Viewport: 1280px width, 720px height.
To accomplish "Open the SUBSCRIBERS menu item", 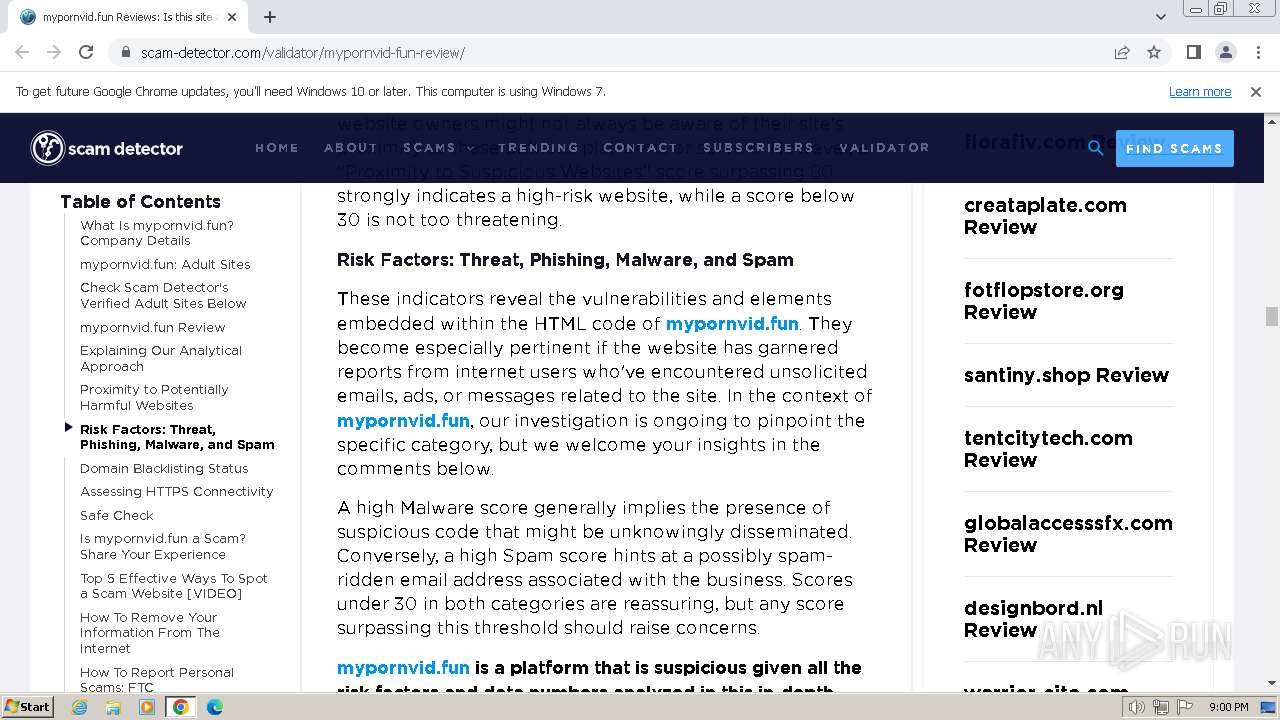I will (x=758, y=148).
